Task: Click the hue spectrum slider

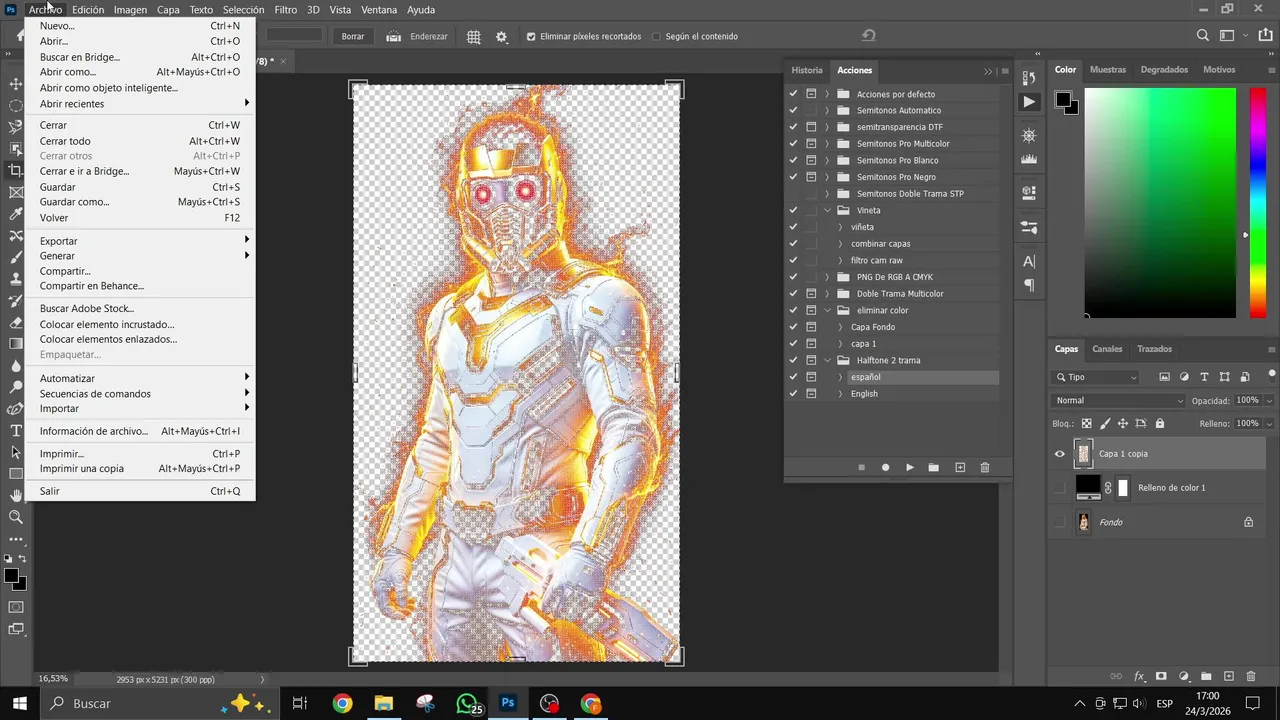Action: pos(1258,203)
